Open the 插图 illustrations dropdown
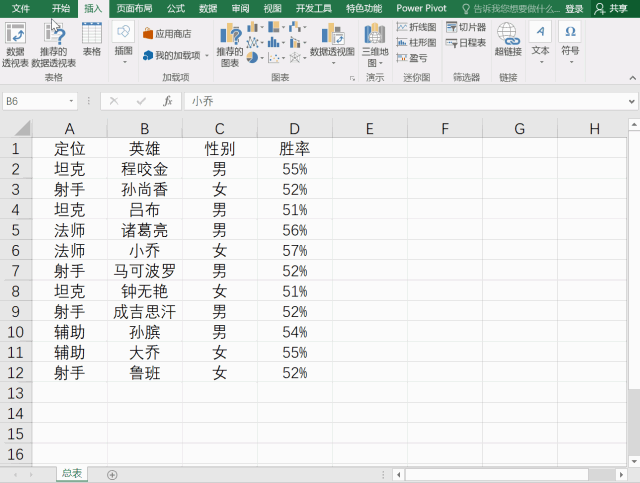Image resolution: width=640 pixels, height=483 pixels. point(123,40)
